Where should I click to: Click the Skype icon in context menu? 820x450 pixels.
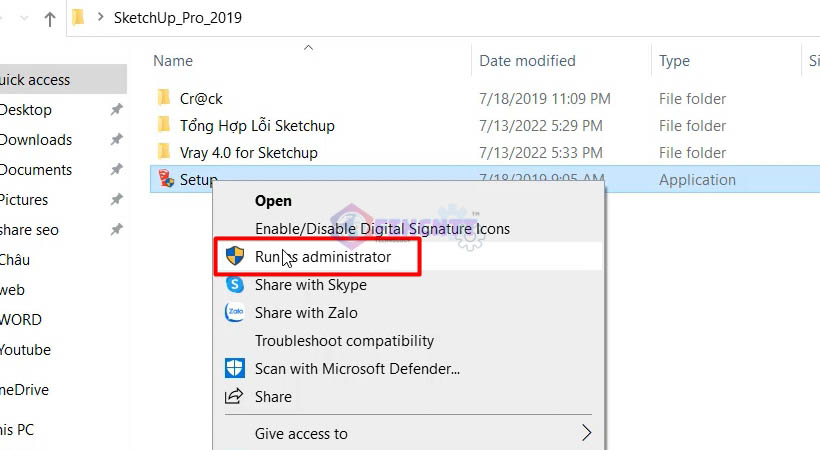[235, 285]
